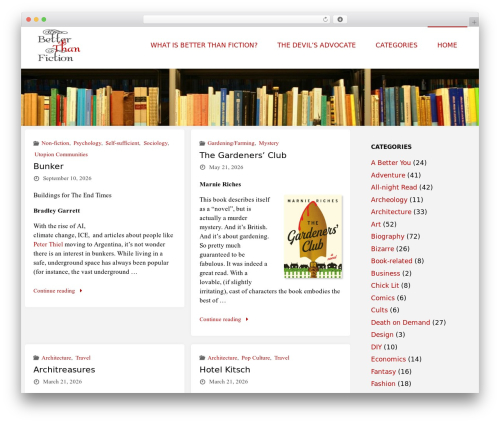Image resolution: width=500 pixels, height=423 pixels.
Task: Click the Non-fiction tag on Bunker
Action: pos(55,143)
